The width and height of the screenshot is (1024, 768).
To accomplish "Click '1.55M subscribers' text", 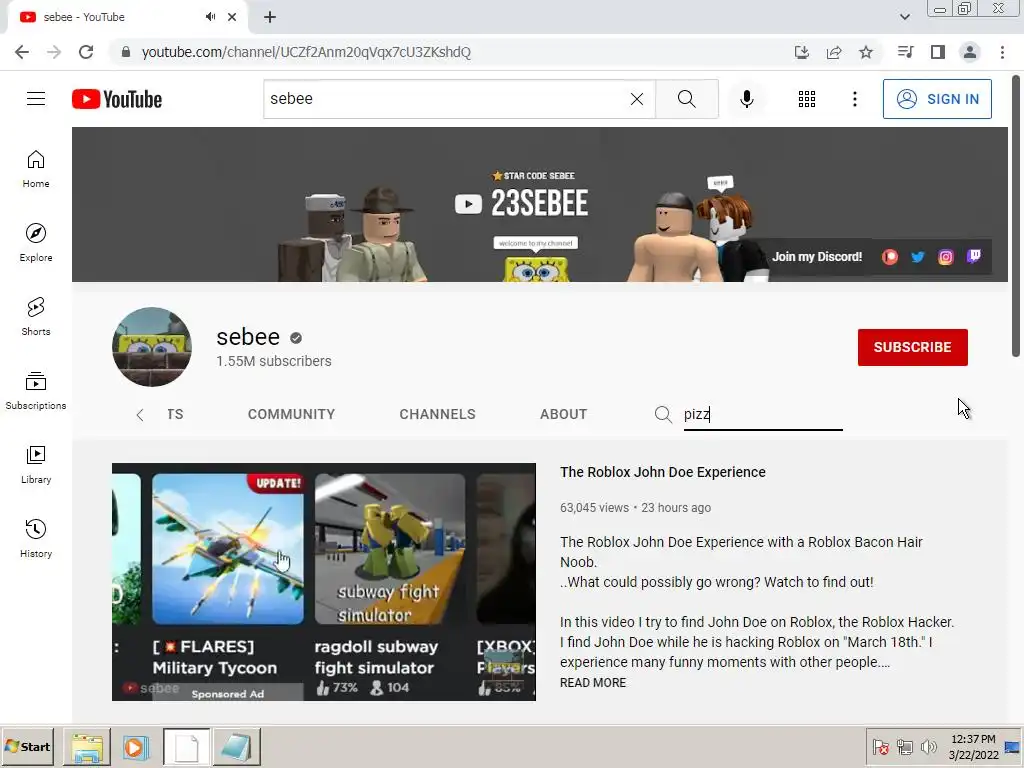I will click(274, 361).
